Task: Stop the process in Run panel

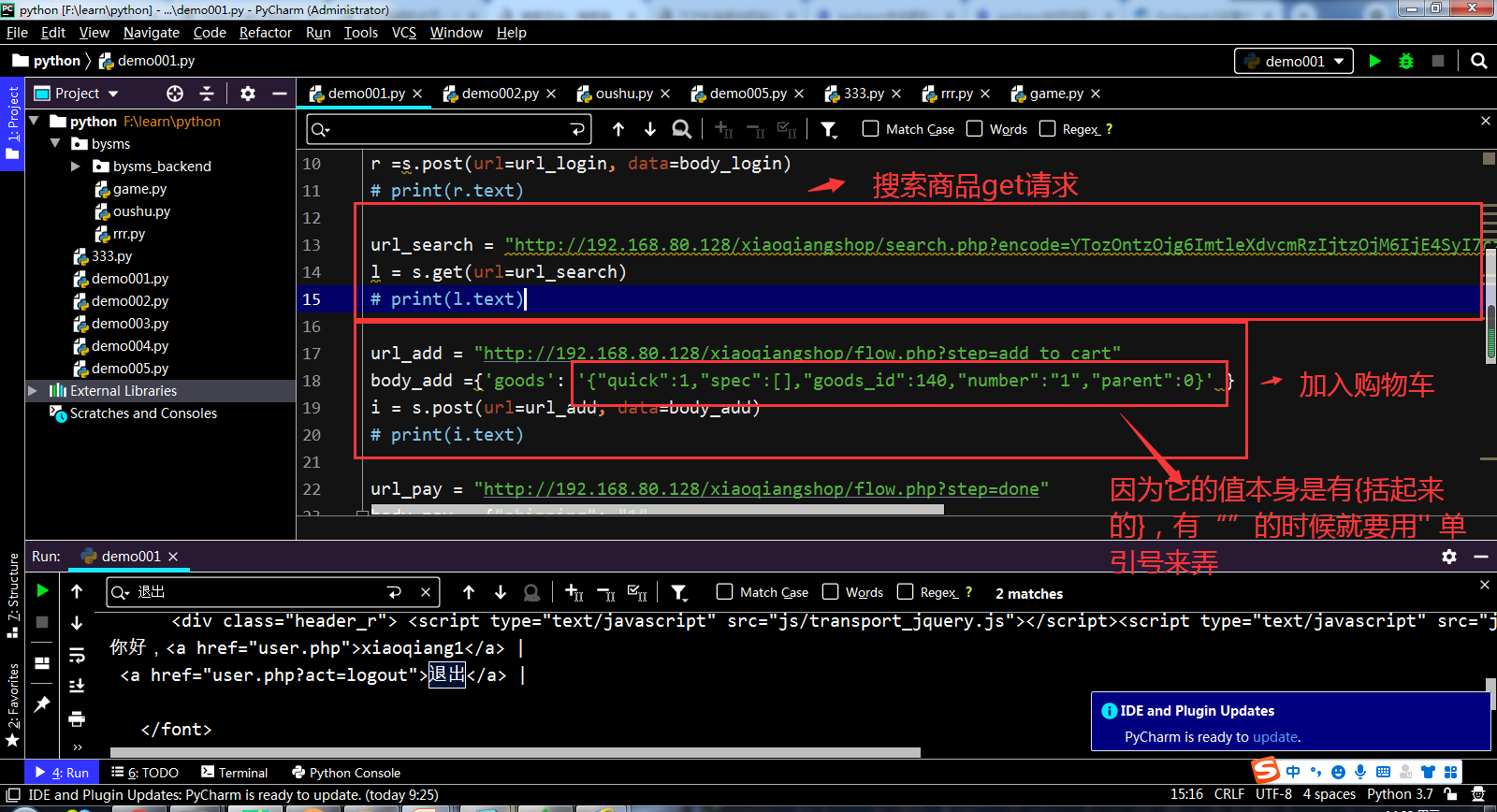Action: [42, 622]
